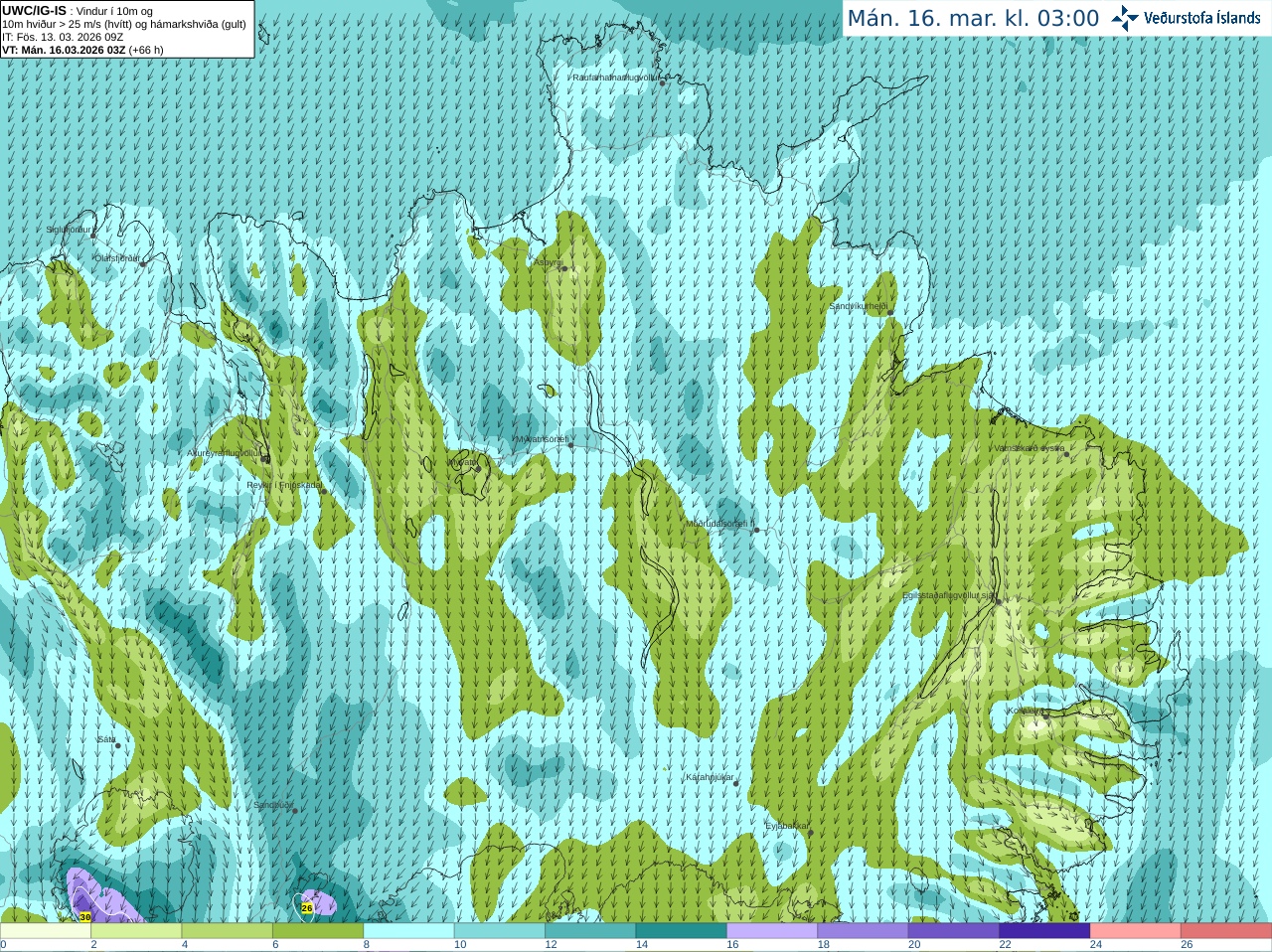This screenshot has width=1272, height=952.
Task: Click the date header 'Mán. 16. mar. kl. 03:00'
Action: [x=973, y=19]
